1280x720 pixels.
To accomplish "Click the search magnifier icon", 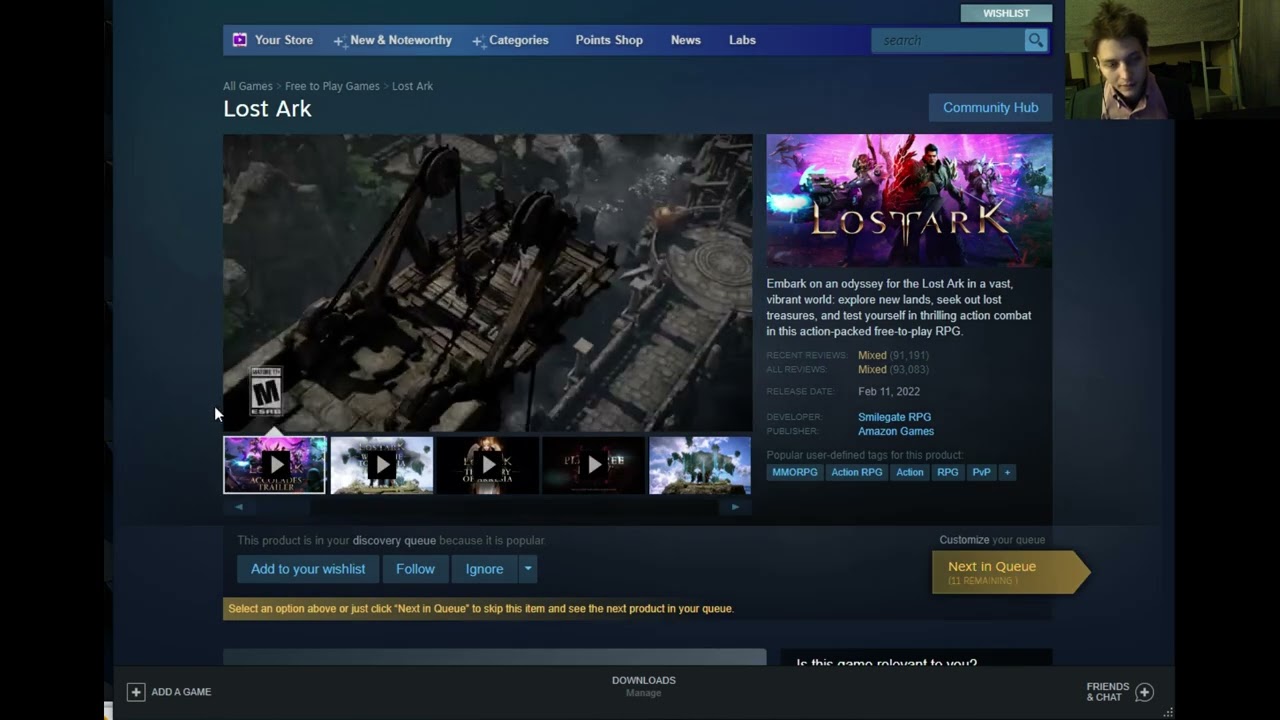I will tap(1036, 40).
